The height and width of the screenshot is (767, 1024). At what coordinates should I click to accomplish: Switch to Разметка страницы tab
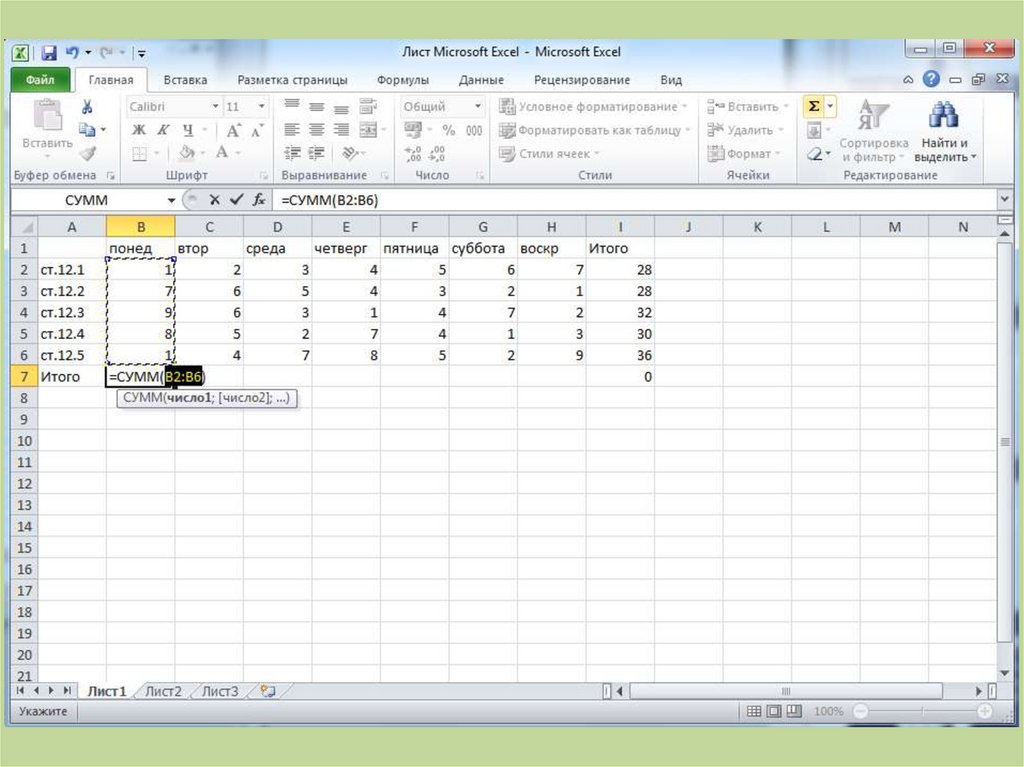[x=292, y=80]
